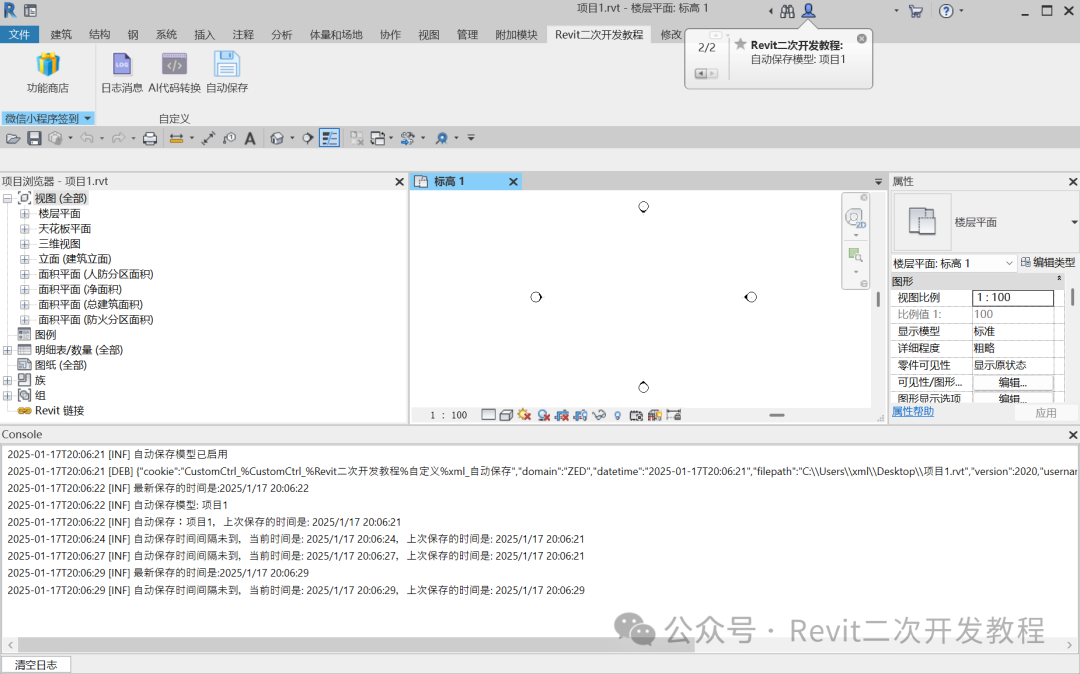Click the 自动保存 ribbon icon
The image size is (1080, 674).
(x=227, y=65)
